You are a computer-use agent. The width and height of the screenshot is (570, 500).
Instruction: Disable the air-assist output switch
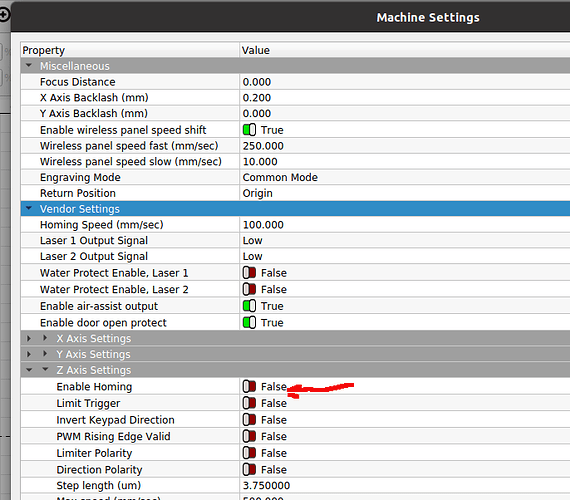coord(249,306)
